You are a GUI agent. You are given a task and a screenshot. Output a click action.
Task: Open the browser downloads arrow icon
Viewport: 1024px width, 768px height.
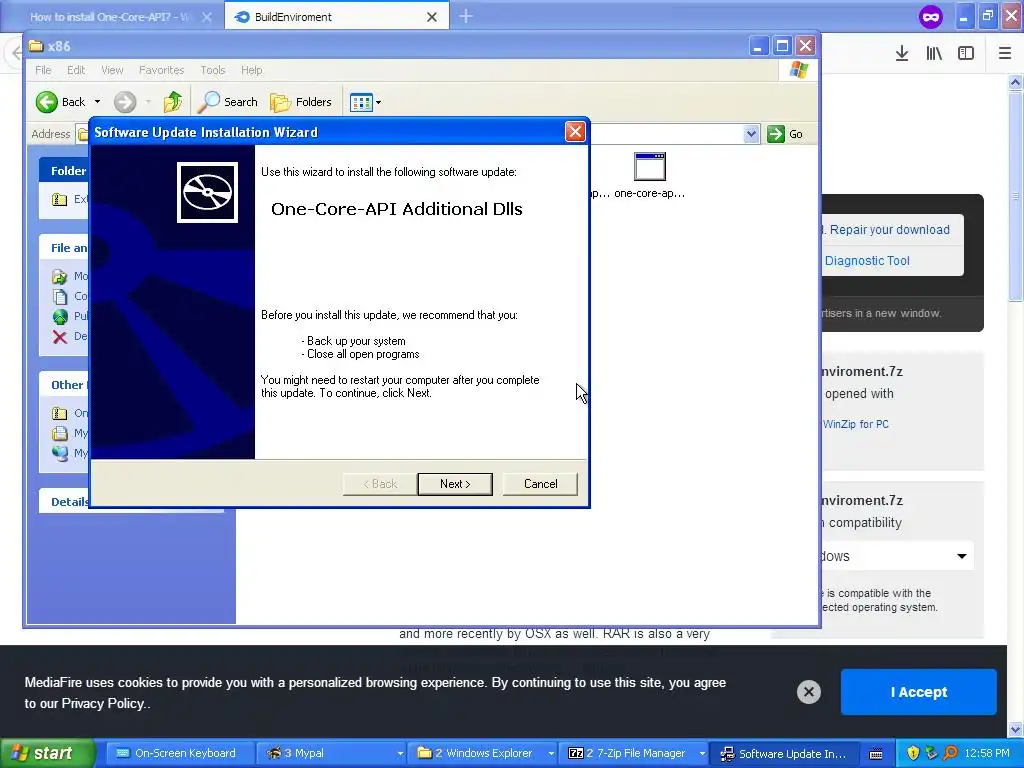902,53
